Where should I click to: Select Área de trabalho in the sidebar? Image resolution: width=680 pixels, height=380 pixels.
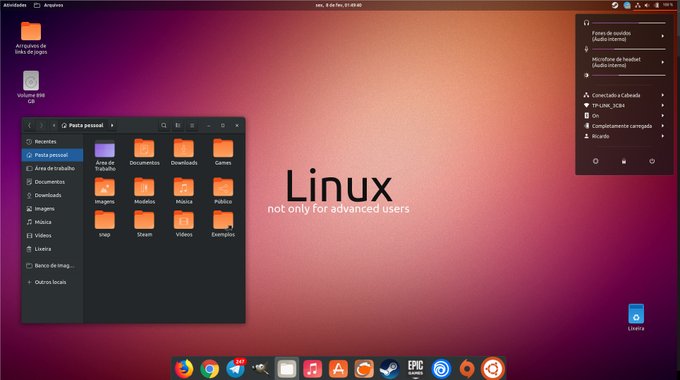pyautogui.click(x=52, y=168)
